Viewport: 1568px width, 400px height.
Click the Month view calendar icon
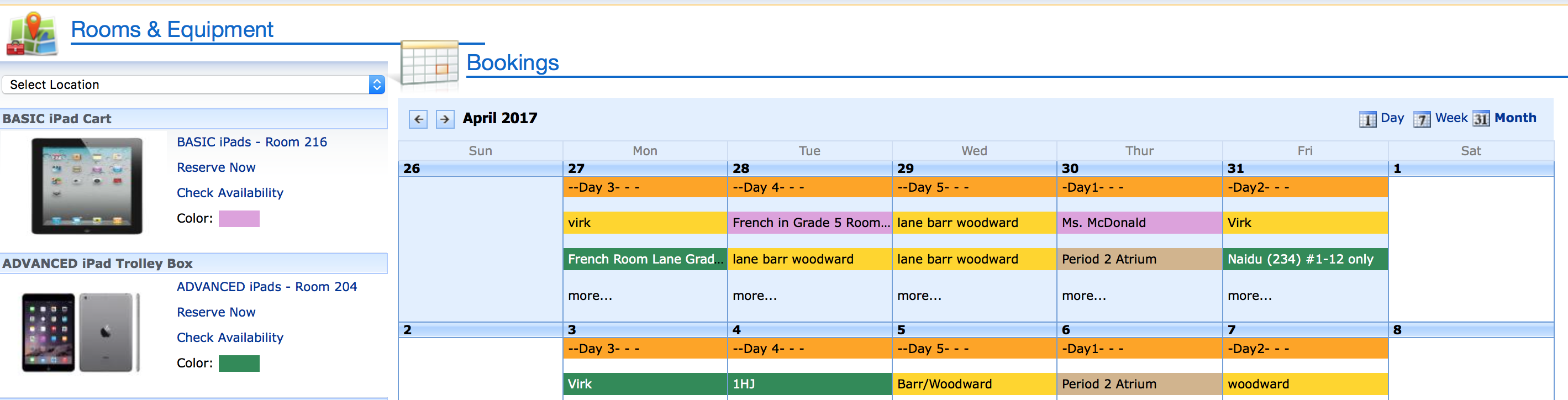(x=1481, y=119)
